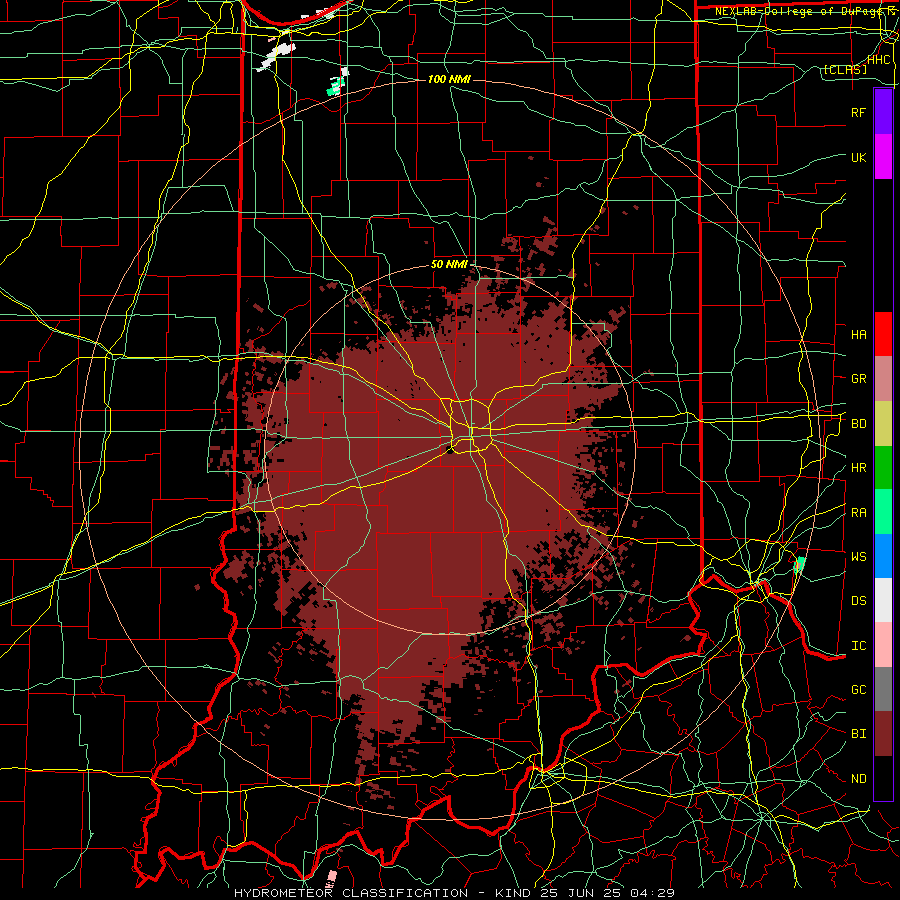The width and height of the screenshot is (900, 900).
Task: Click the 'ND' legend label
Action: click(x=858, y=779)
